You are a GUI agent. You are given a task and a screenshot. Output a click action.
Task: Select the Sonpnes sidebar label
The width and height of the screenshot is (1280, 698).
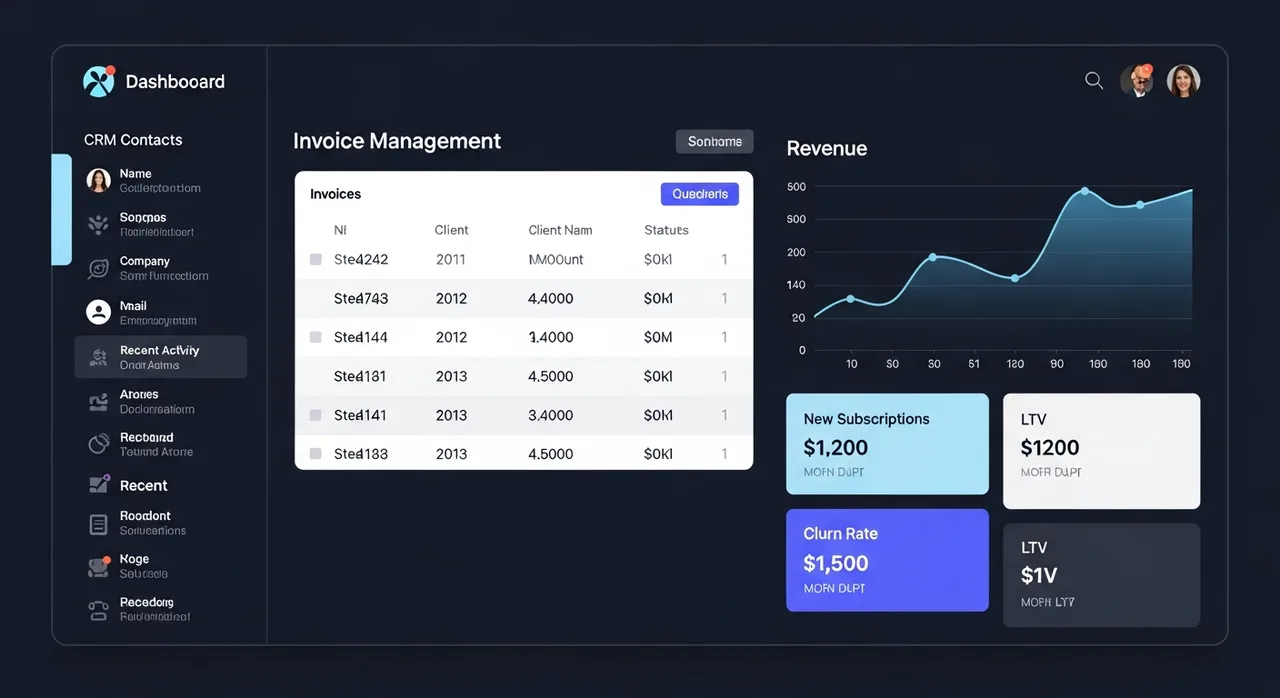pyautogui.click(x=143, y=217)
